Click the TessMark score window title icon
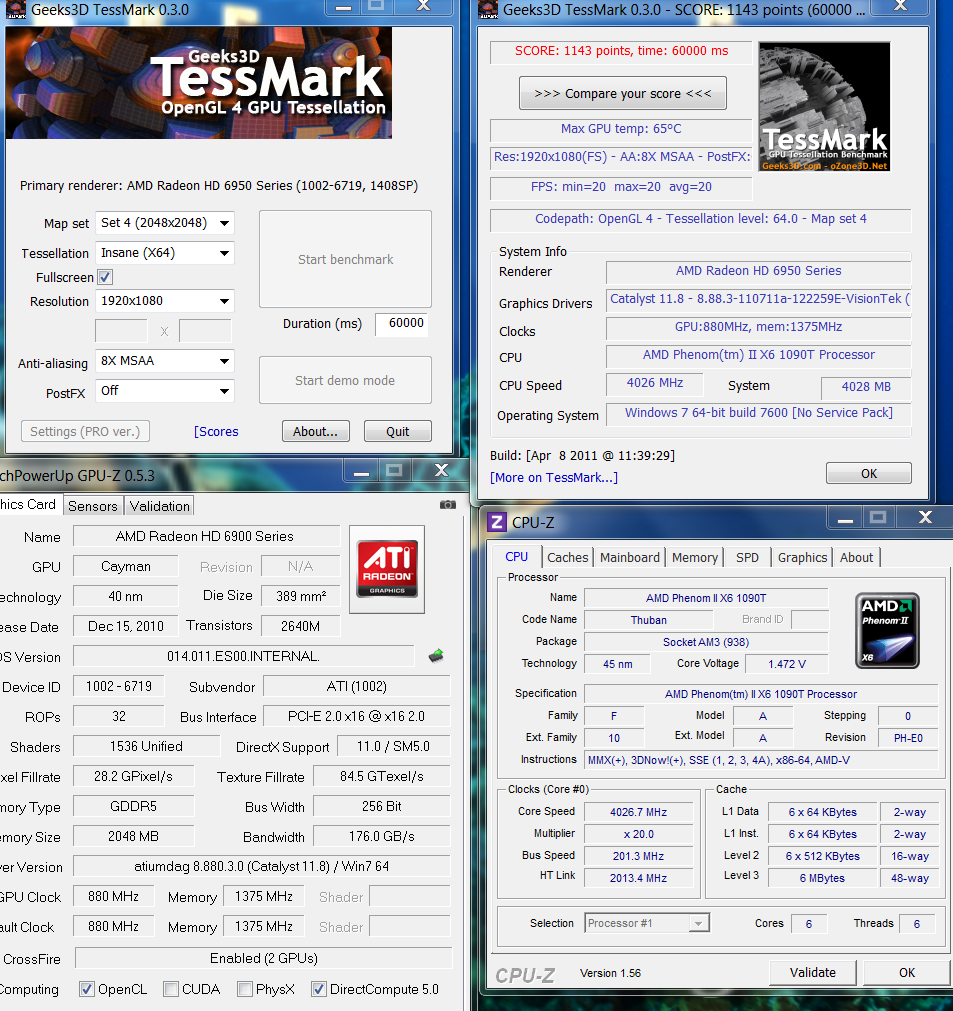Image resolution: width=953 pixels, height=1011 pixels. (x=488, y=9)
